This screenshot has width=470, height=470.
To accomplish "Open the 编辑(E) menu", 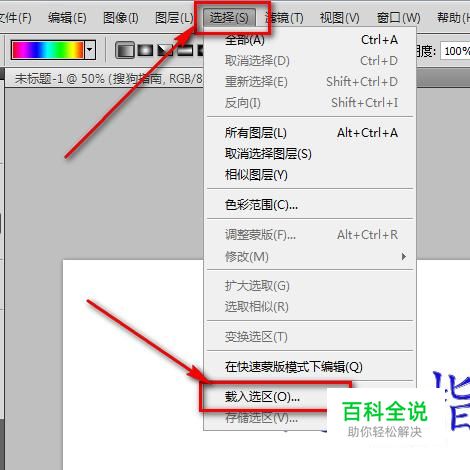I will pyautogui.click(x=67, y=18).
